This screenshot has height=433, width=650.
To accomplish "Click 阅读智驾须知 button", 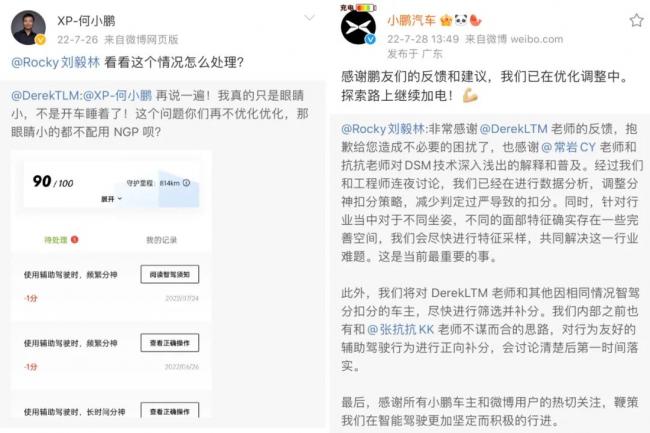I will (x=170, y=274).
